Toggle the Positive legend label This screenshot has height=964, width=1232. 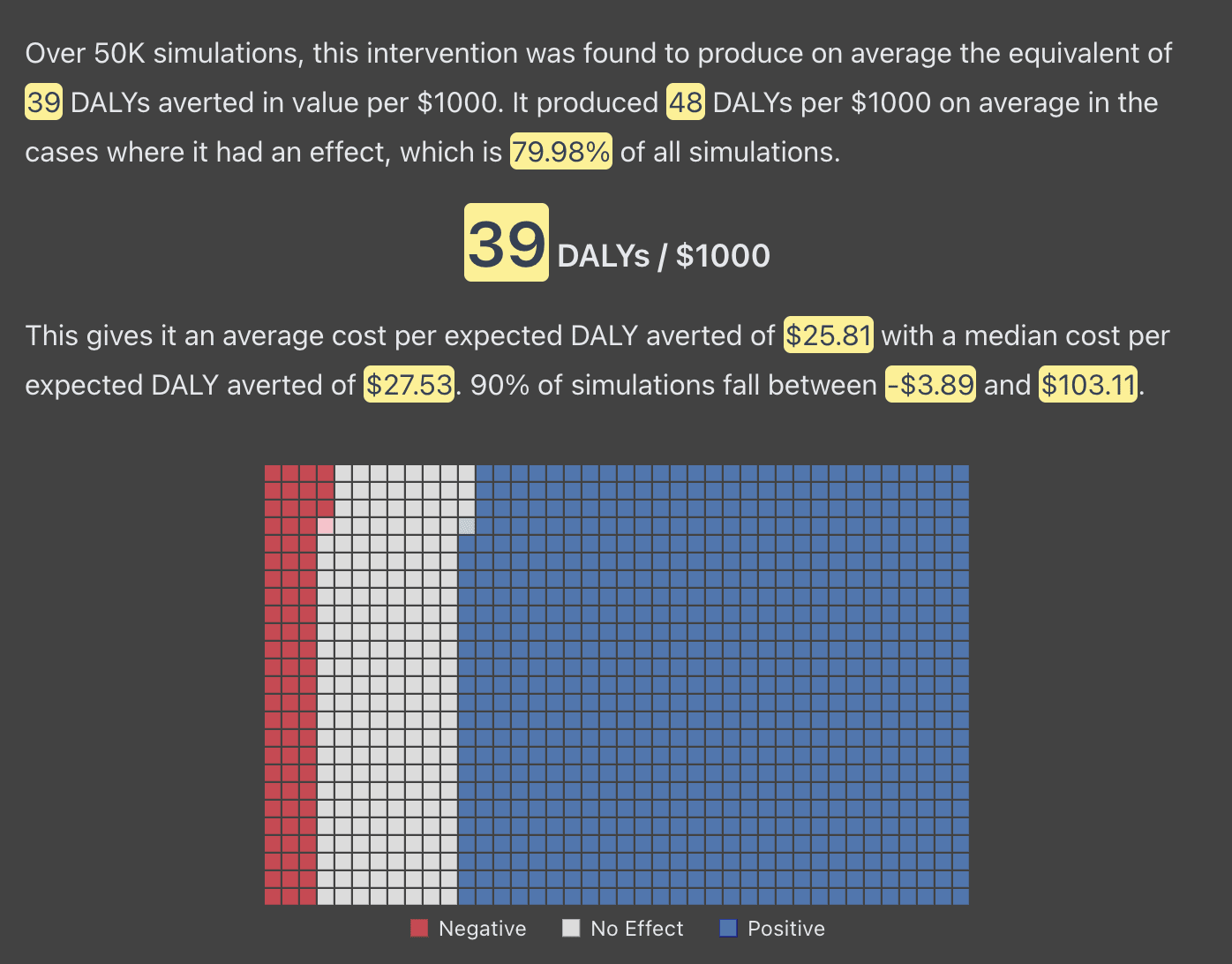coord(786,929)
